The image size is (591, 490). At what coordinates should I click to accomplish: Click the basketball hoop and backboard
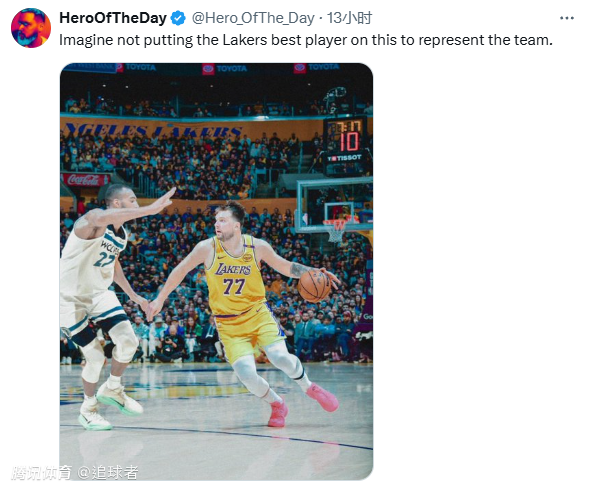pos(334,209)
